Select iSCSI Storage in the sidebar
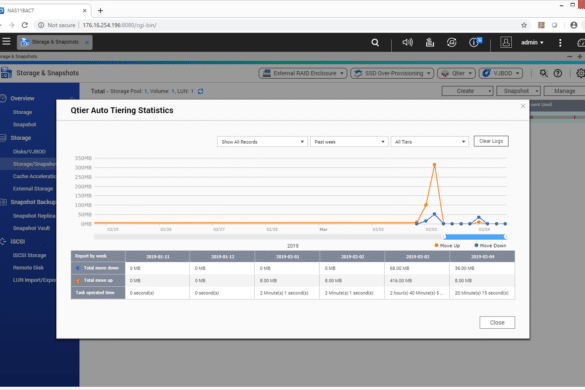 coord(29,255)
